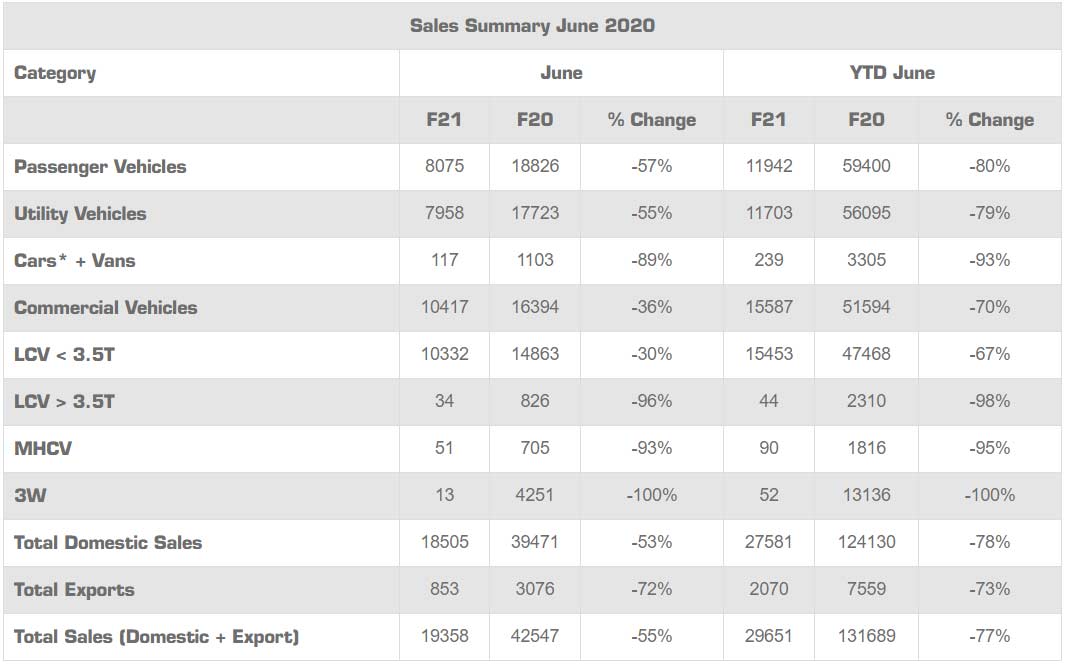1065x664 pixels.
Task: Select Total Sales (Domestic + Export) label
Action: [x=156, y=636]
